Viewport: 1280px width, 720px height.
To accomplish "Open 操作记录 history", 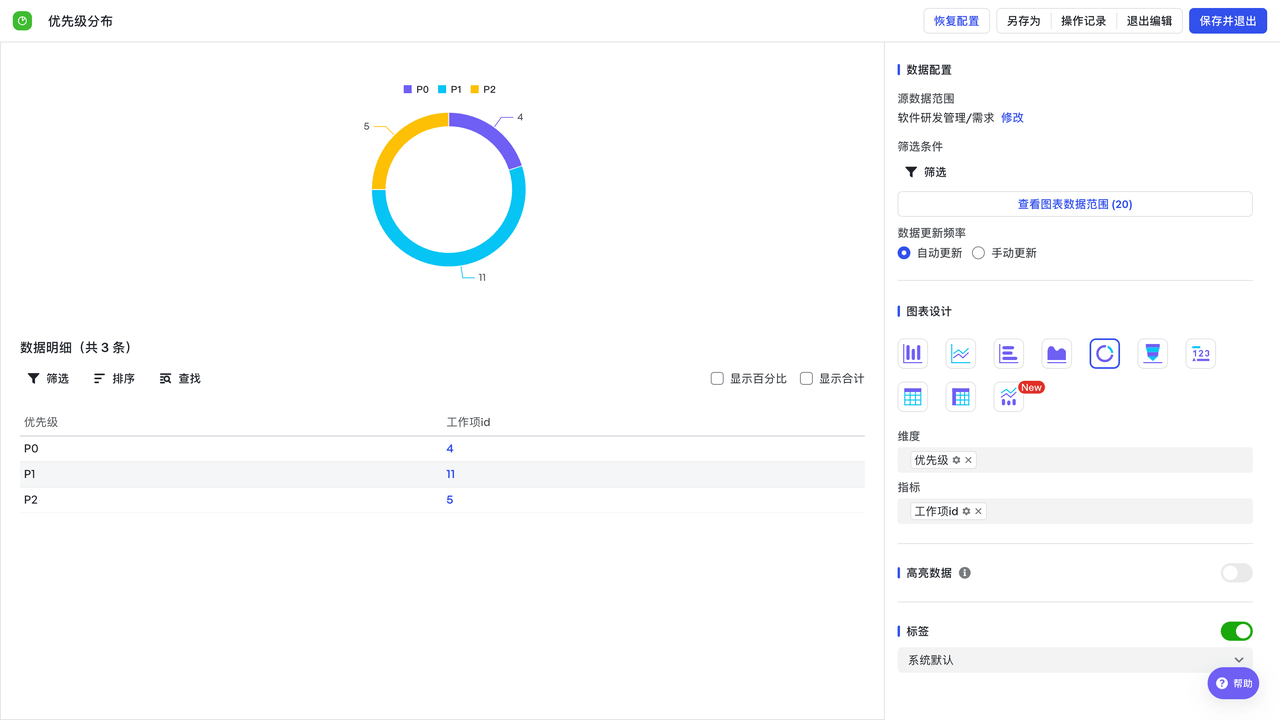I will [x=1083, y=21].
